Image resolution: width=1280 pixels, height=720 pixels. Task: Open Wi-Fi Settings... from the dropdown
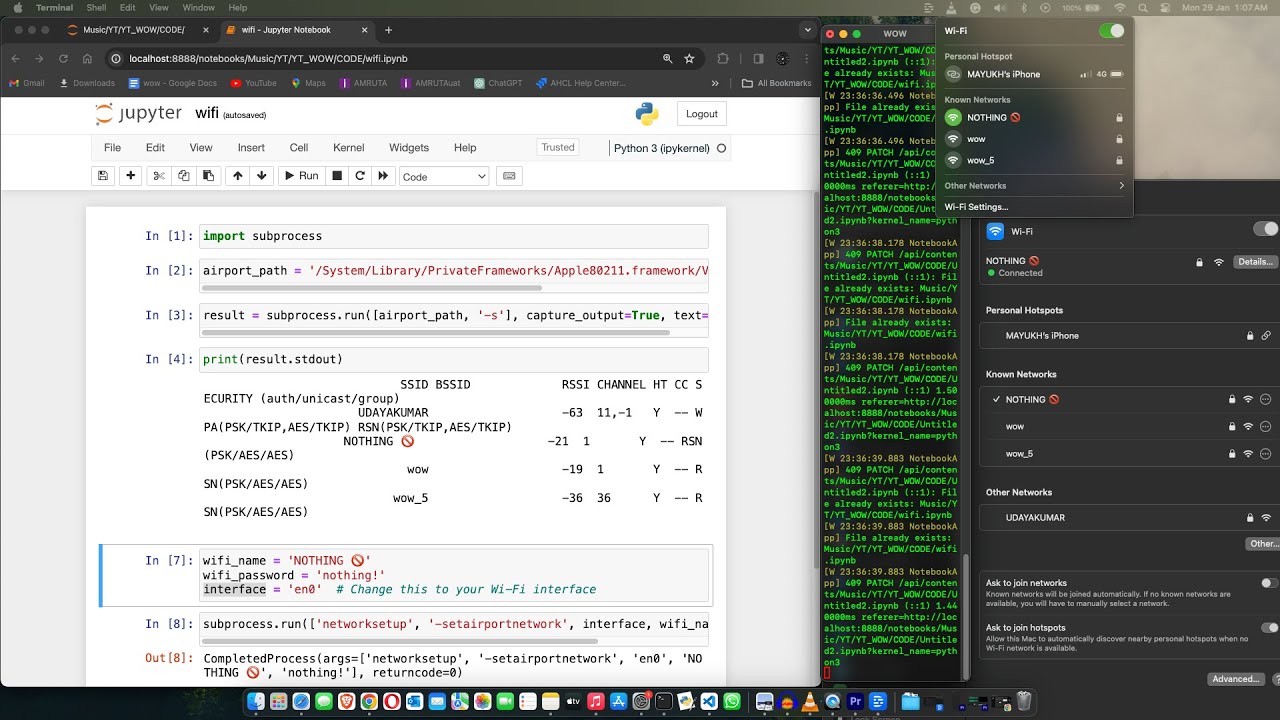(x=976, y=207)
